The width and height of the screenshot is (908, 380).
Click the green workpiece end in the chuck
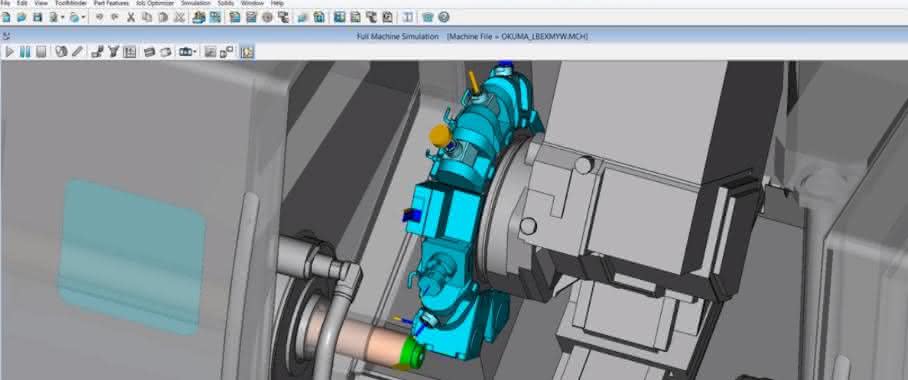pos(413,352)
